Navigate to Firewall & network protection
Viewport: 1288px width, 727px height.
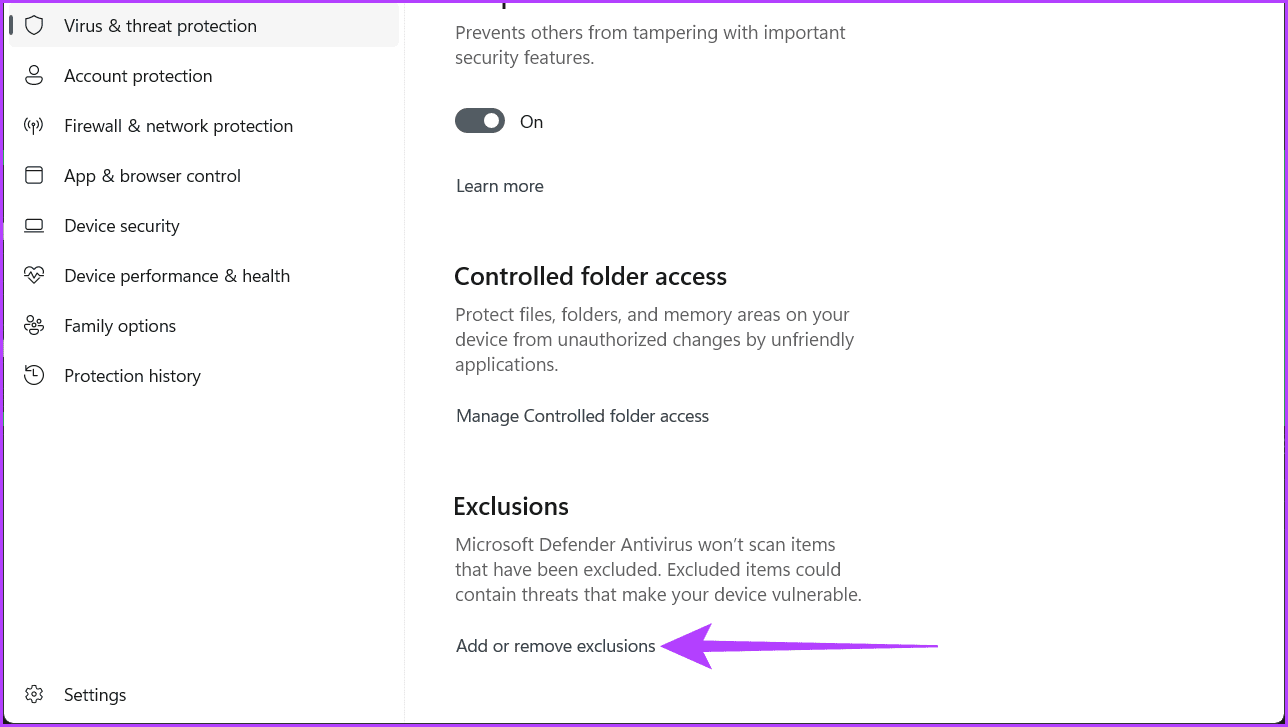(x=178, y=125)
